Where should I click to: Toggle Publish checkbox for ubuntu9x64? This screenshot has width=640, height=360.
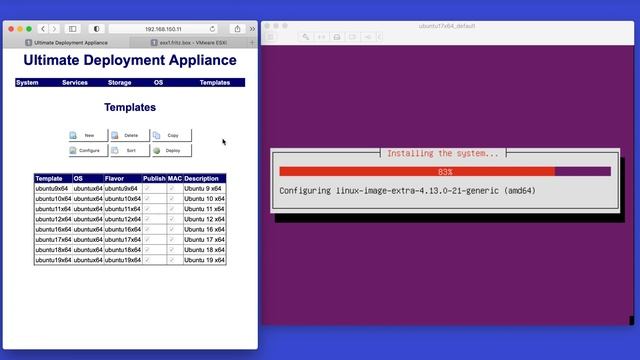(147, 188)
